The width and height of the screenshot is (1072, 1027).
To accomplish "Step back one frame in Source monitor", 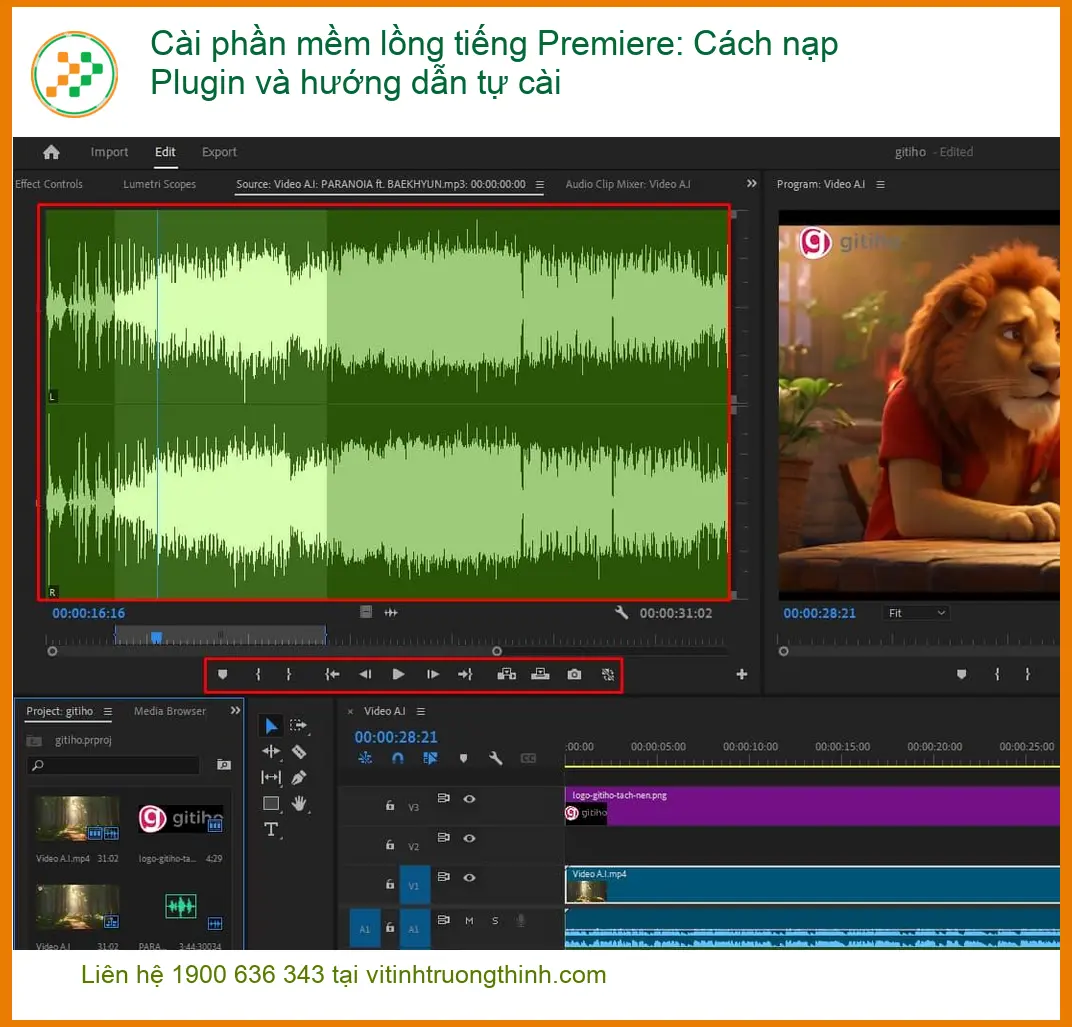I will click(x=365, y=674).
